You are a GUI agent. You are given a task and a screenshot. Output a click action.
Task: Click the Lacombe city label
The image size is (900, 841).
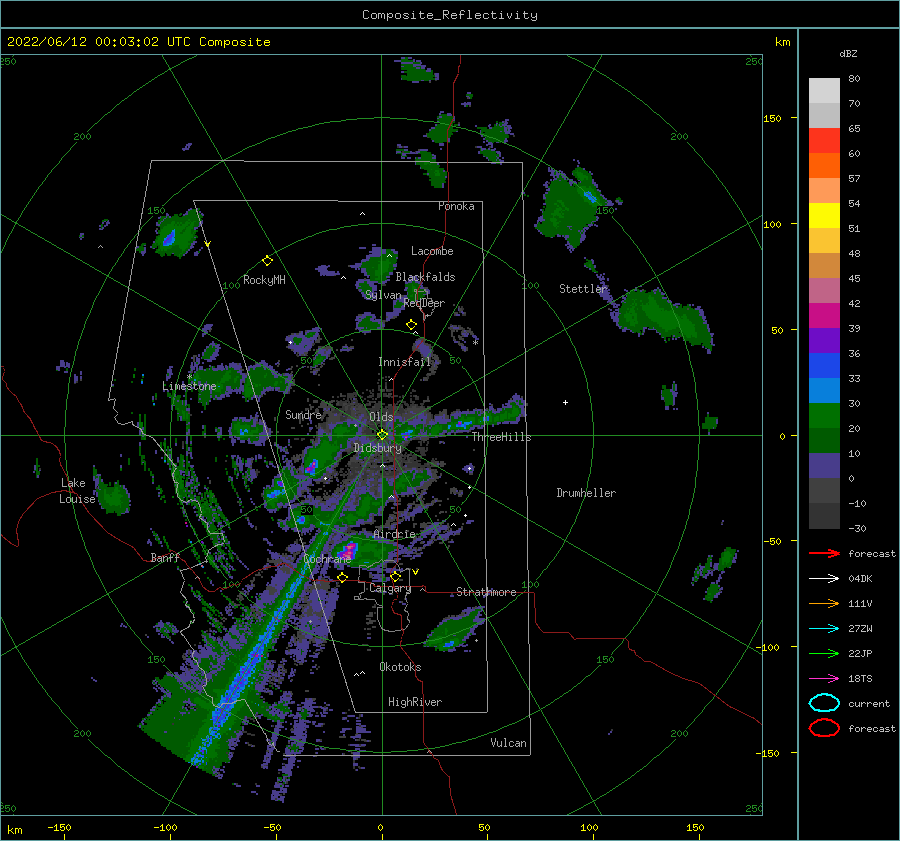[432, 251]
